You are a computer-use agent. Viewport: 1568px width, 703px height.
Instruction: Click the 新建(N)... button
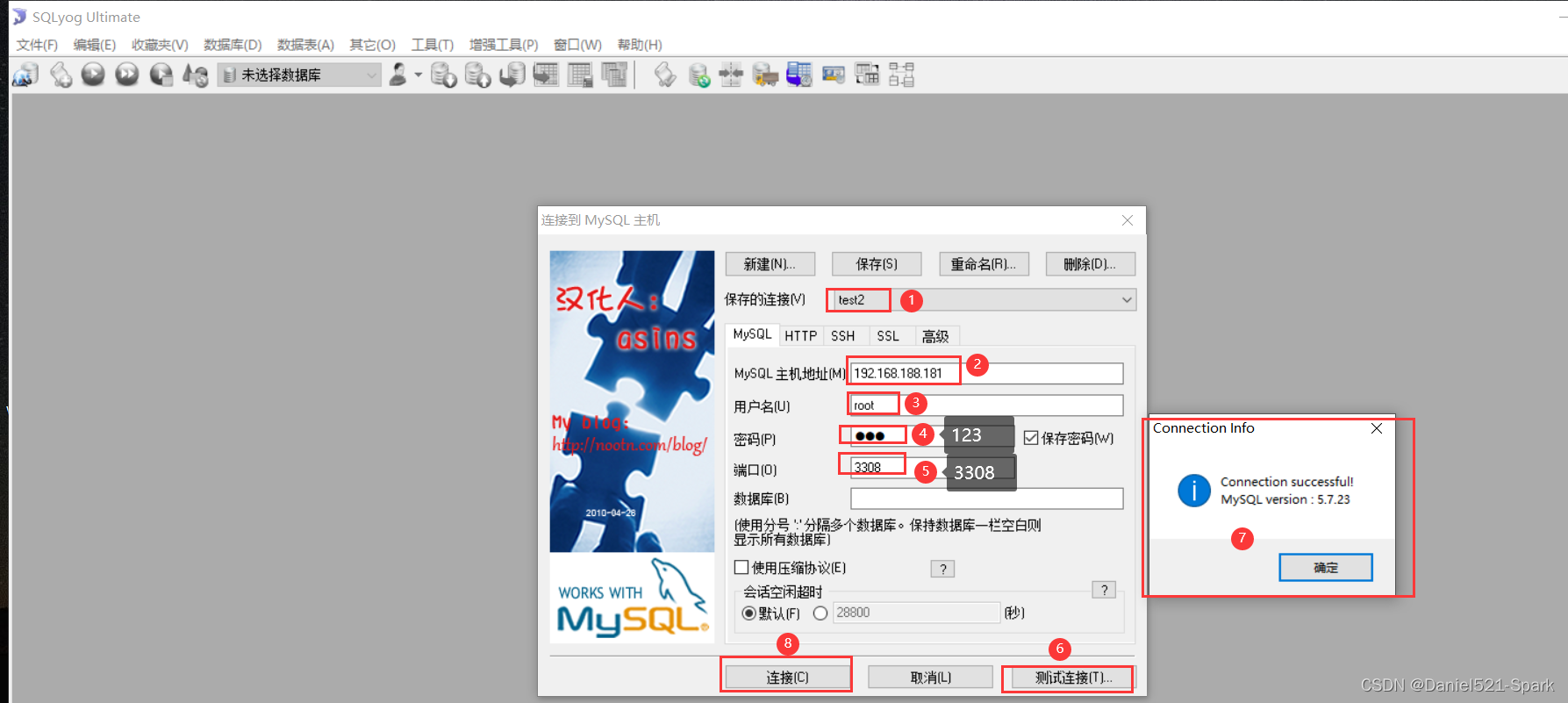[770, 264]
